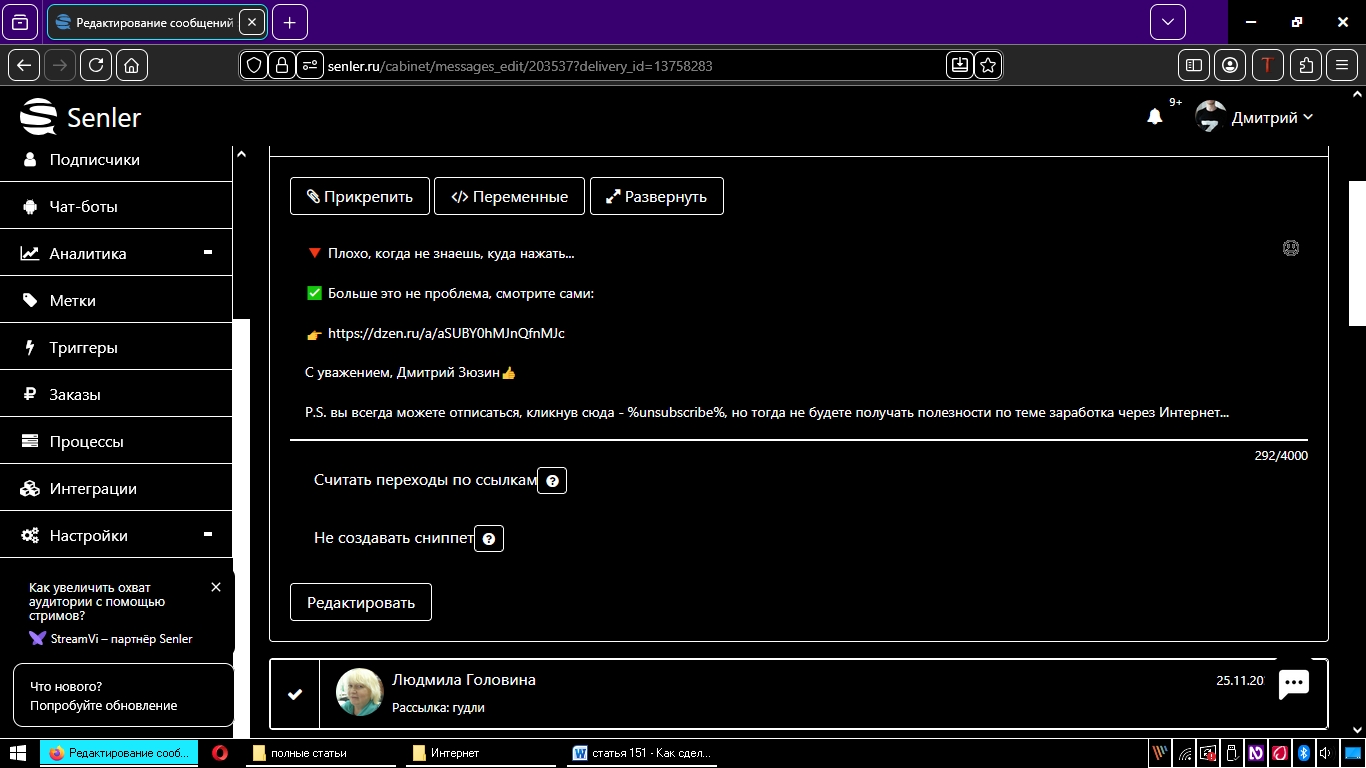Toggle the checkmark next to Людмила Головина

pos(295,694)
